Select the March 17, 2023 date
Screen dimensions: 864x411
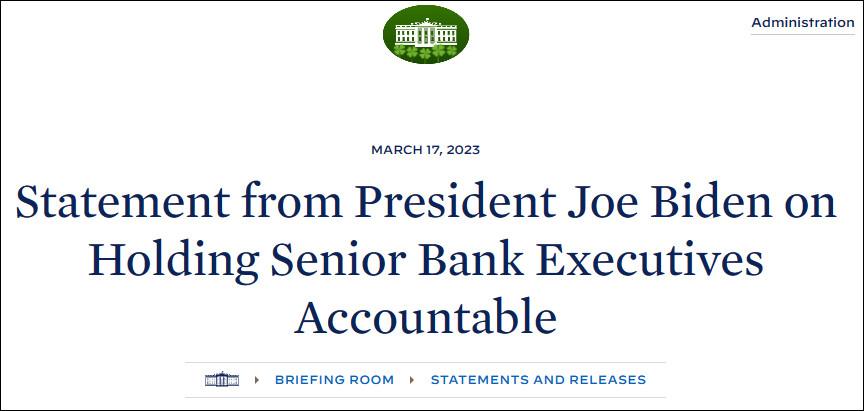tap(425, 150)
